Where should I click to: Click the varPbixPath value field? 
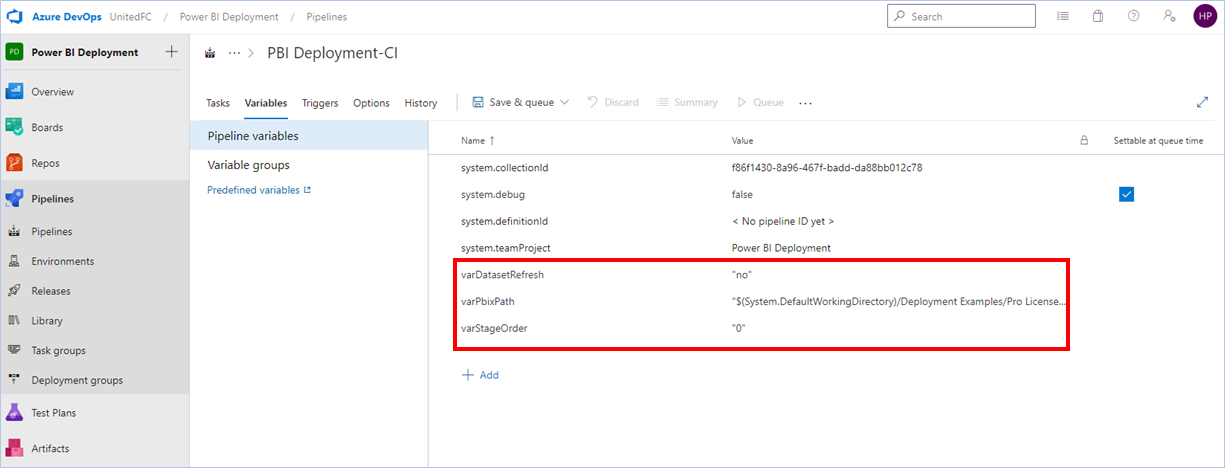[899, 301]
